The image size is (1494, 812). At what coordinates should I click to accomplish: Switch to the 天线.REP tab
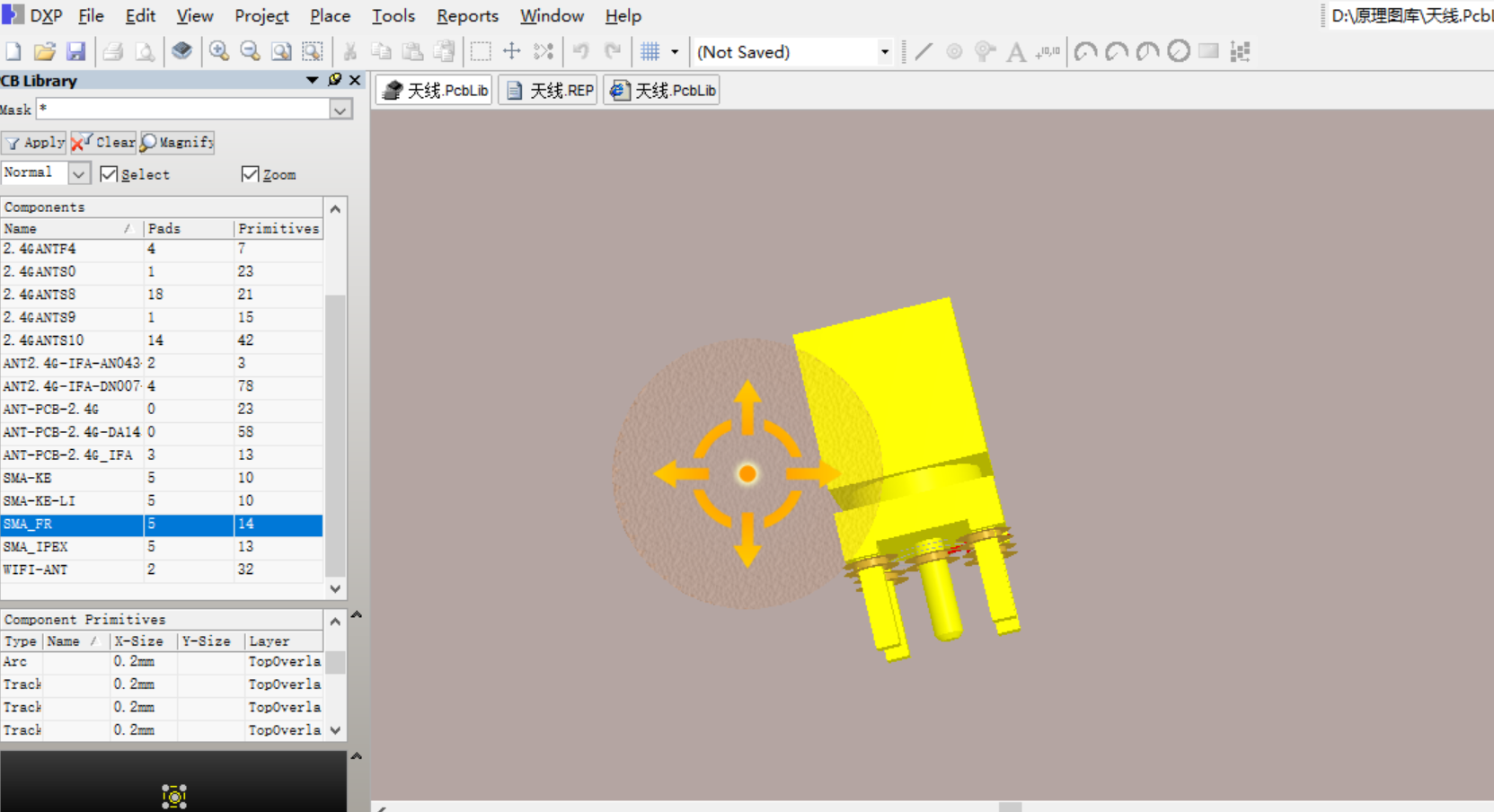point(549,90)
